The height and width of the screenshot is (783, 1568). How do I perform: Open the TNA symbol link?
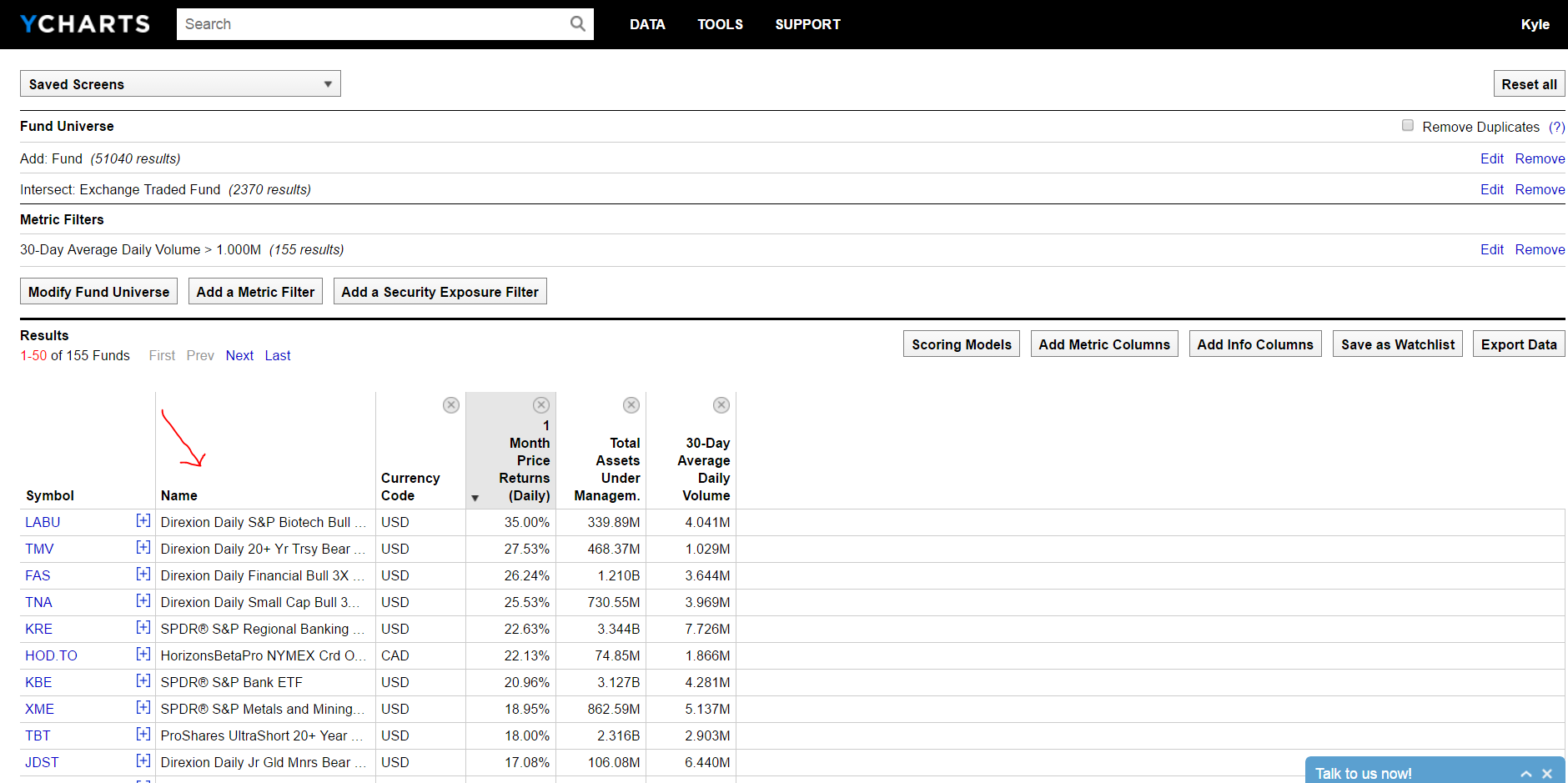38,602
